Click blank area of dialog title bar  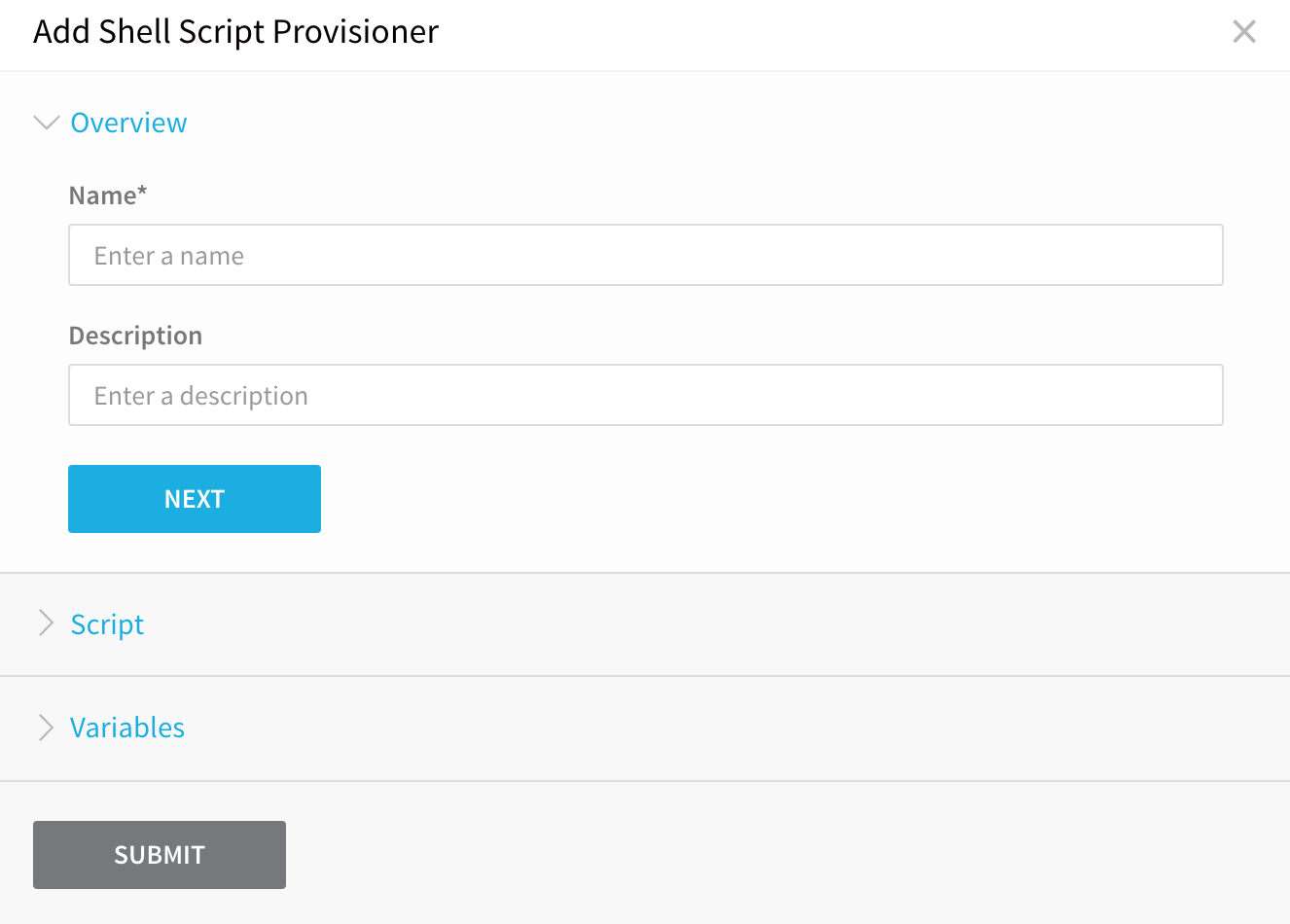[827, 33]
